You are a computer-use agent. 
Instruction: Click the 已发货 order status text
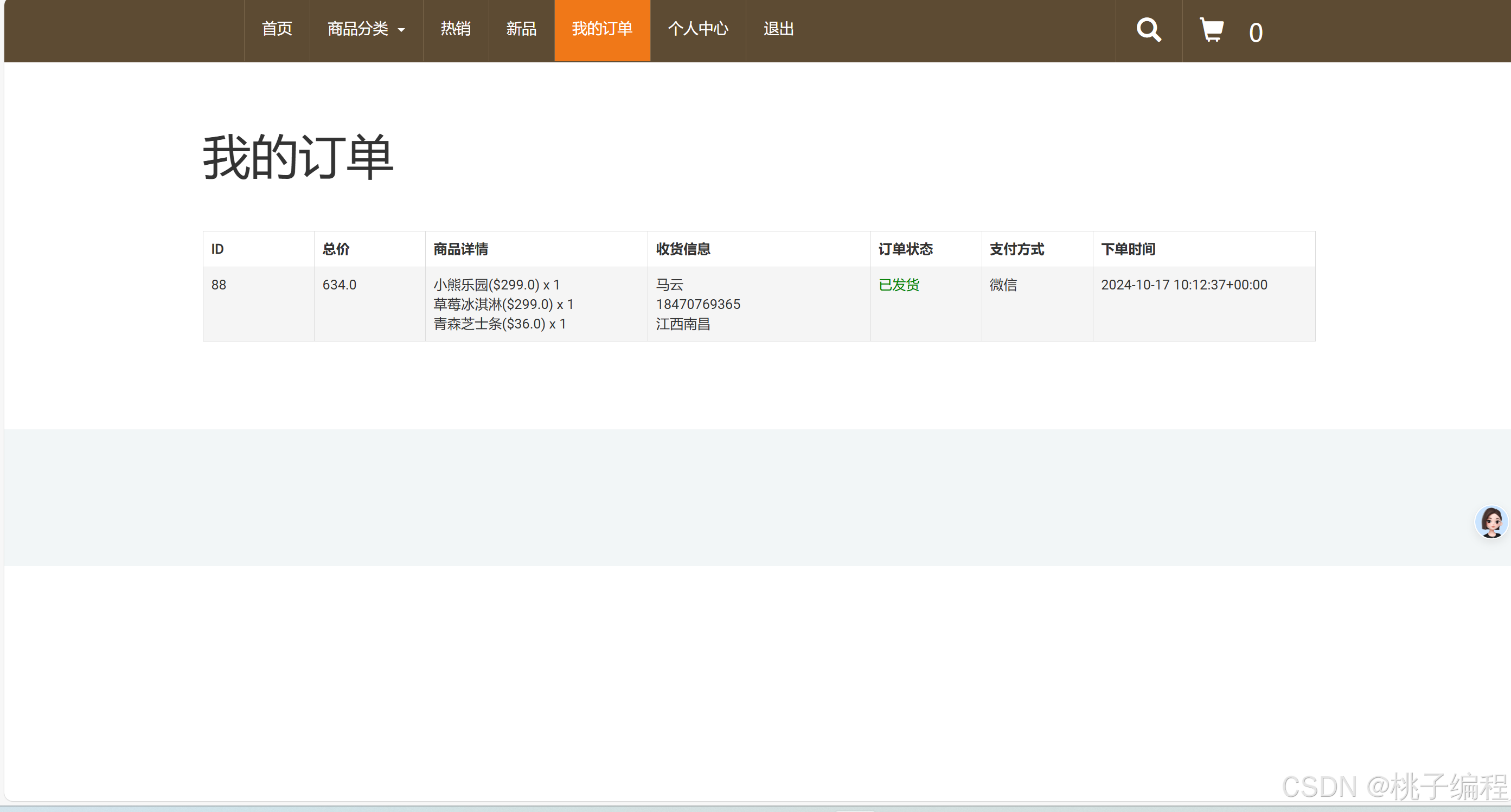tap(899, 285)
